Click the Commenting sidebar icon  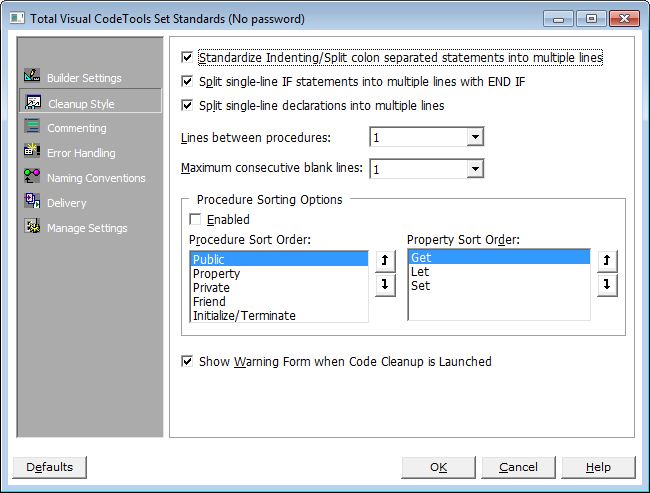coord(31,127)
